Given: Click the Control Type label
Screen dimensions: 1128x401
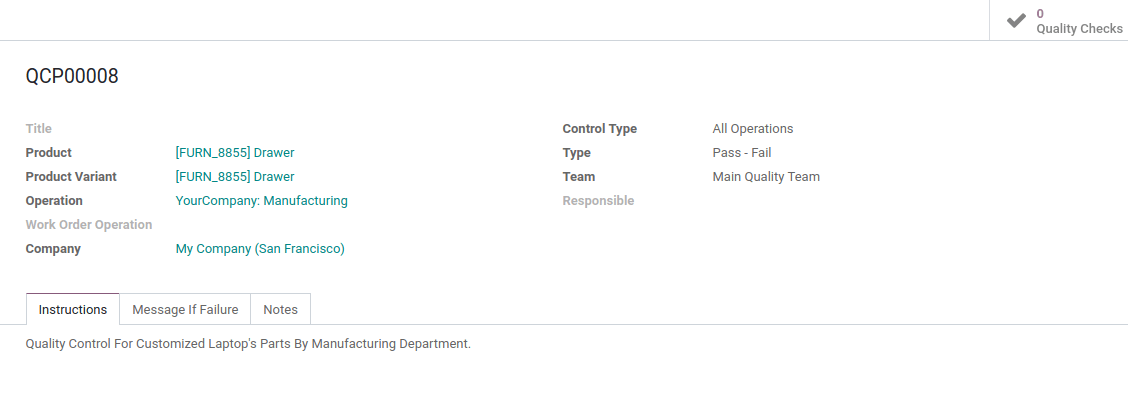Looking at the screenshot, I should (x=600, y=129).
